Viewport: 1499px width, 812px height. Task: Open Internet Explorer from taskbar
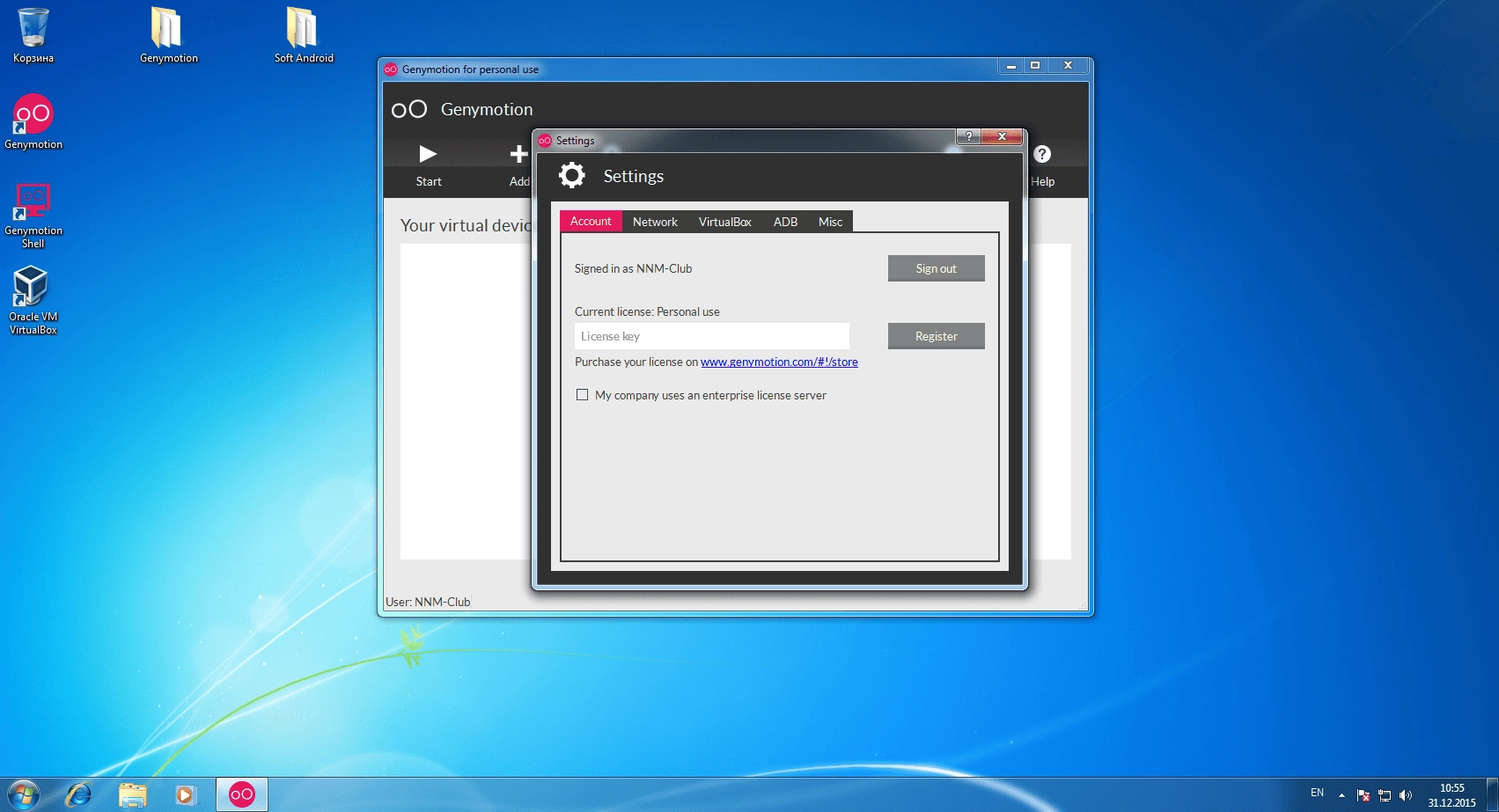click(x=79, y=794)
